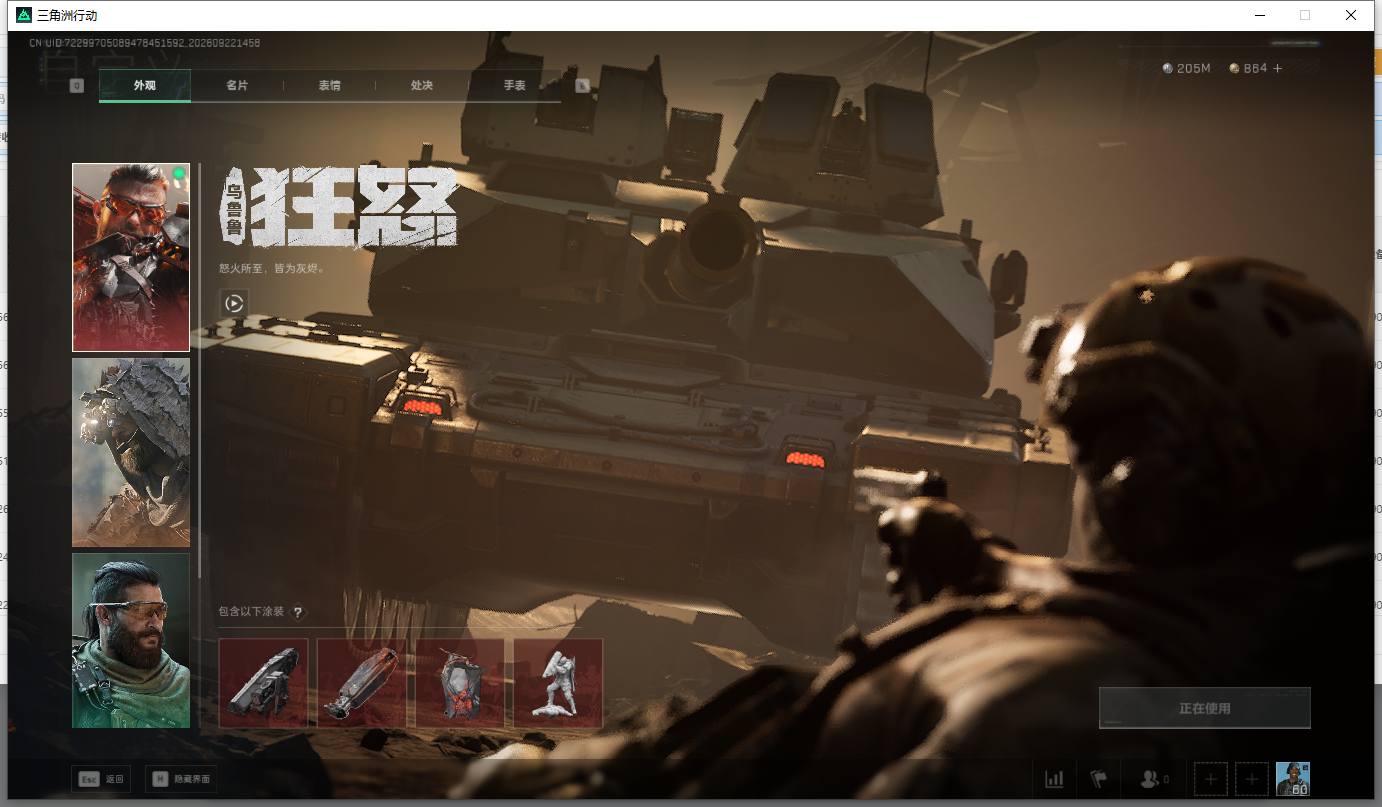Open the statistics bar-chart icon
This screenshot has width=1382, height=807.
pos(1054,779)
